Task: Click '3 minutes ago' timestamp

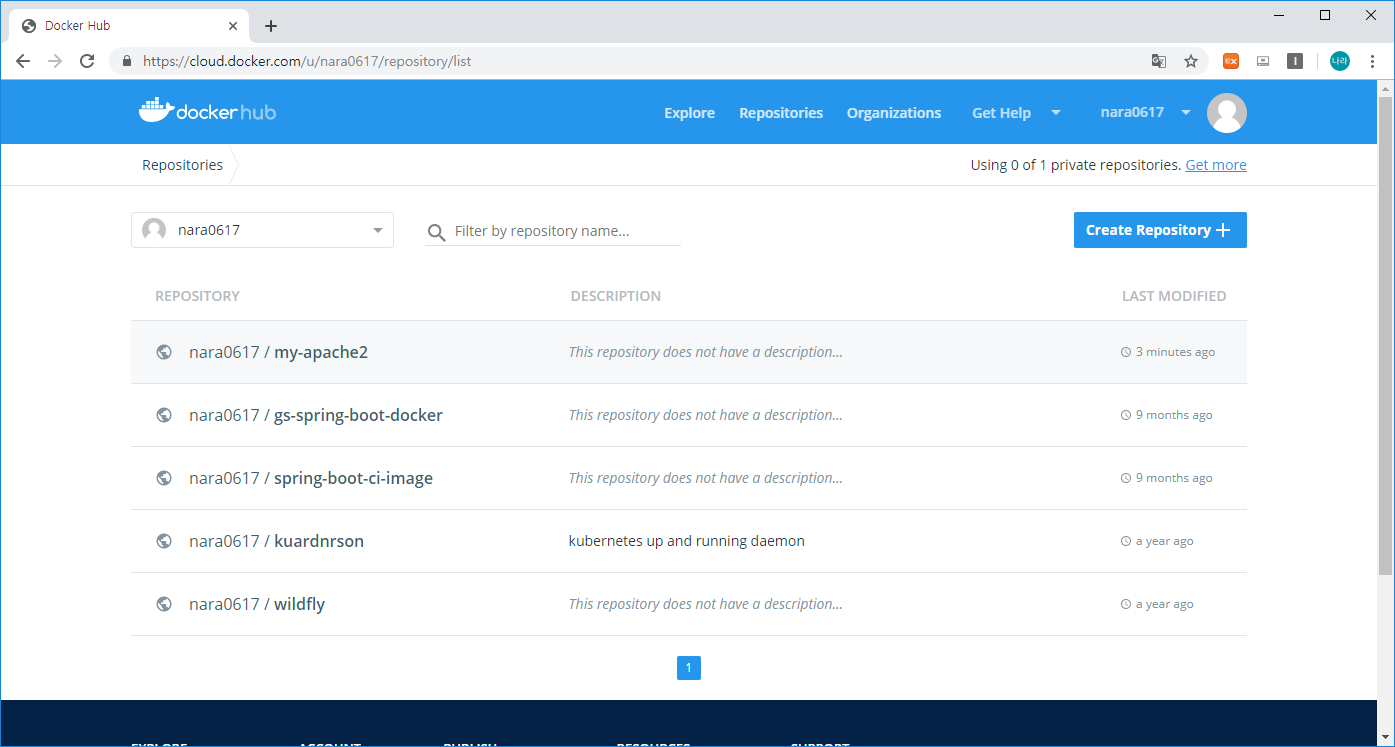Action: [x=1176, y=352]
